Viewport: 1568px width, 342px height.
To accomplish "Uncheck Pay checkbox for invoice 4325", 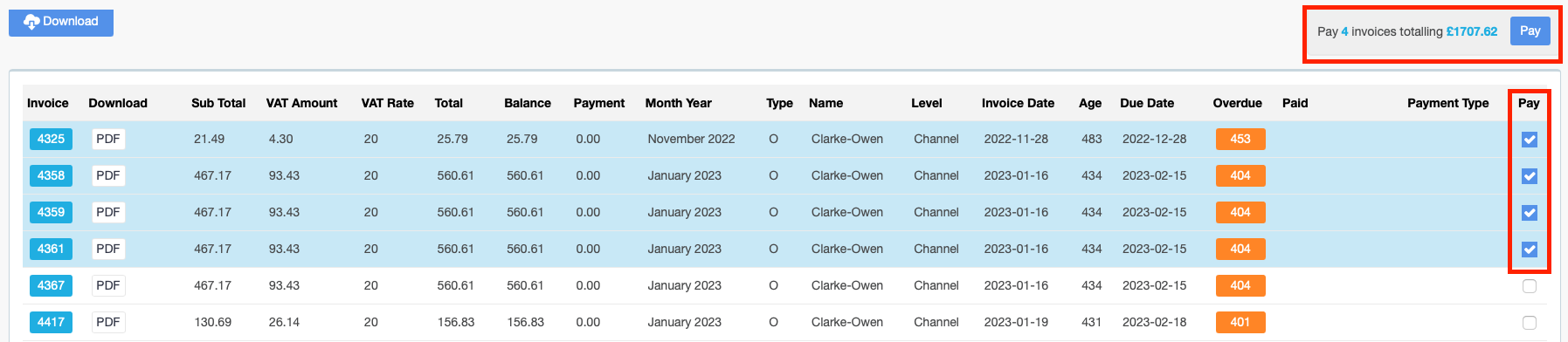I will 1530,140.
